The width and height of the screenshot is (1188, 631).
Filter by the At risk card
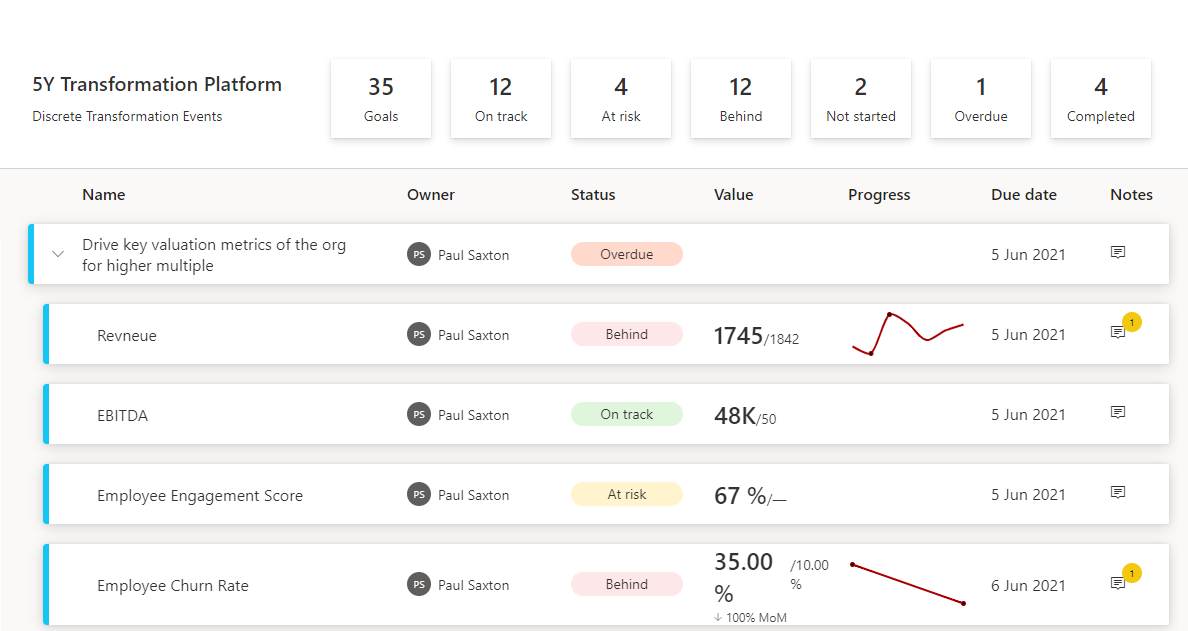click(621, 98)
